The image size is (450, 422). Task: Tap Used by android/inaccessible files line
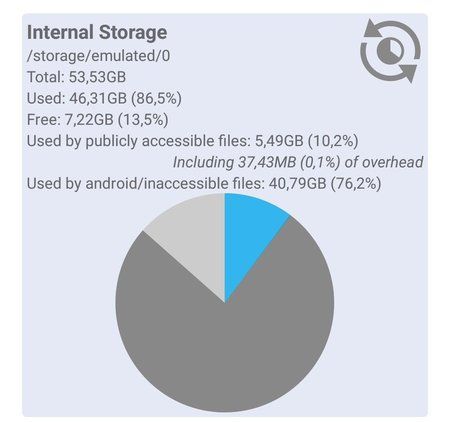click(x=204, y=184)
